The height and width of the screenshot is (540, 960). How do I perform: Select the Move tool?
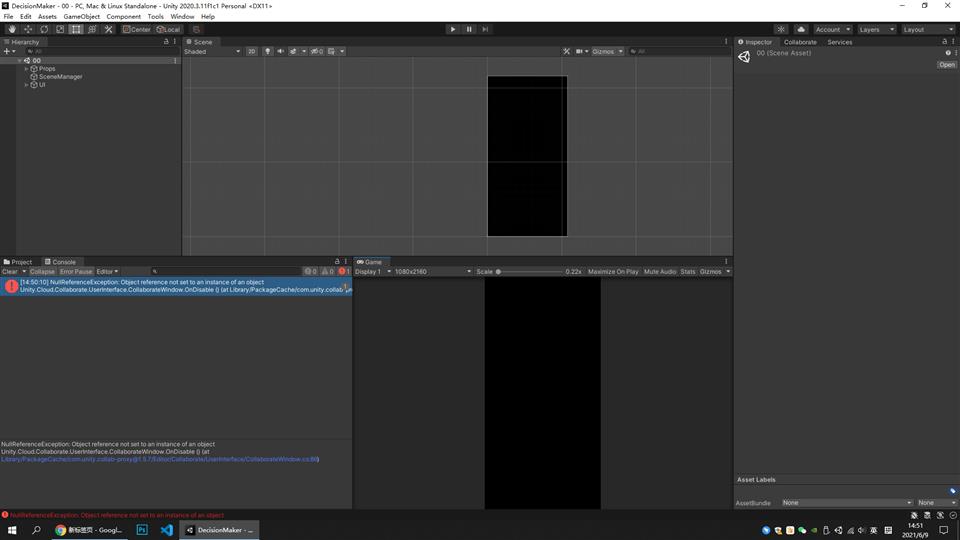point(28,29)
